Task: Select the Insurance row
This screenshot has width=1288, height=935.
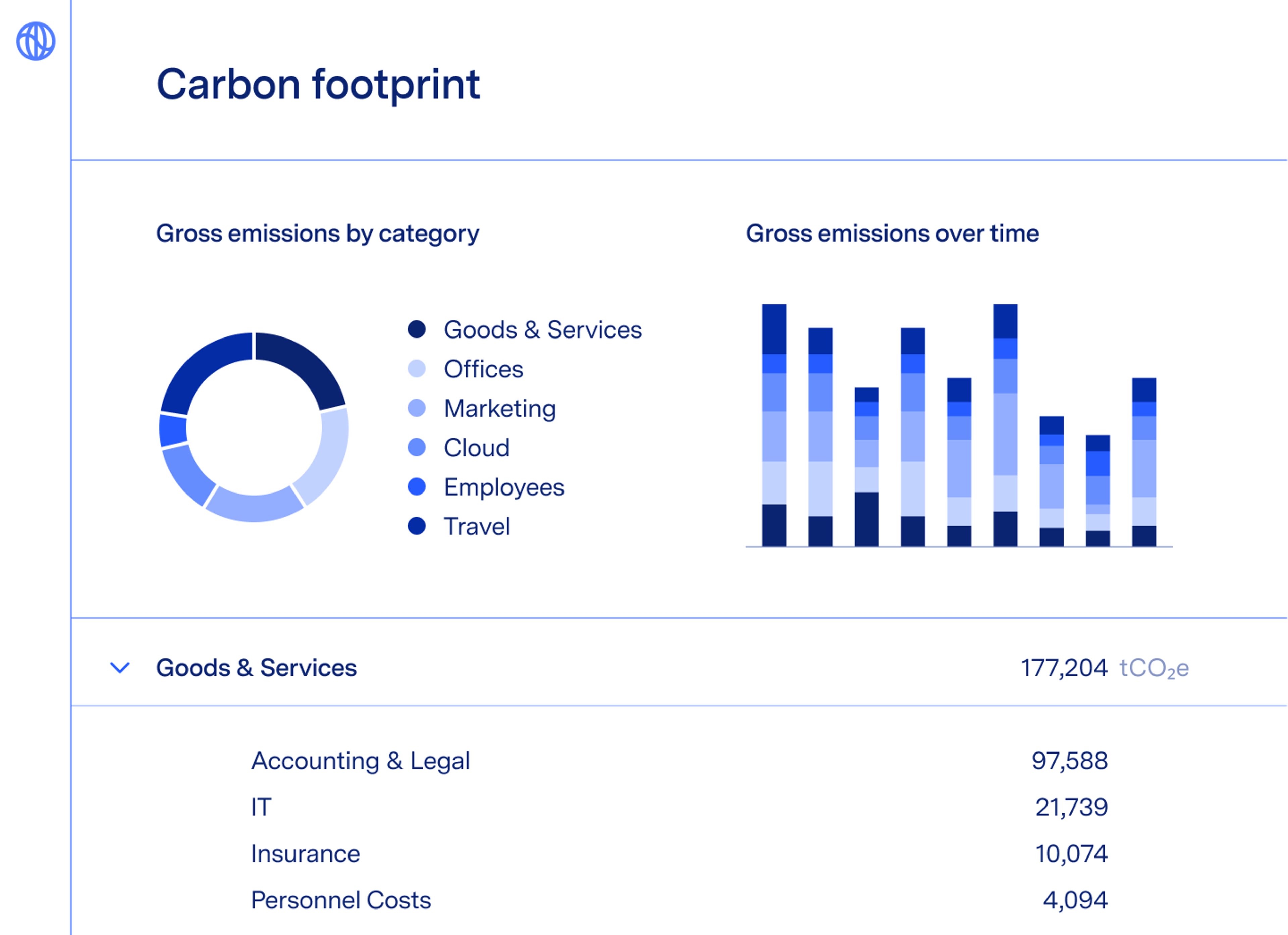Action: point(306,854)
